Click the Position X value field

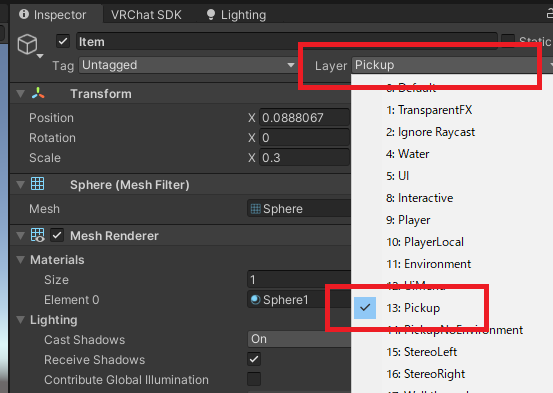pos(305,117)
